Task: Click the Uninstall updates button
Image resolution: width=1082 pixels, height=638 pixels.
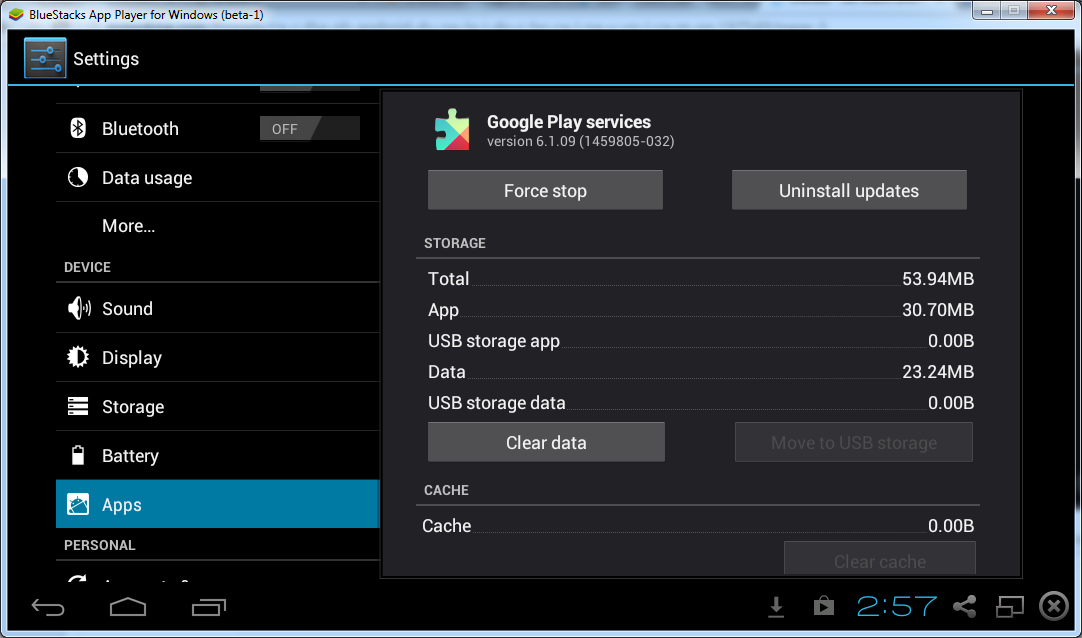Action: [849, 190]
